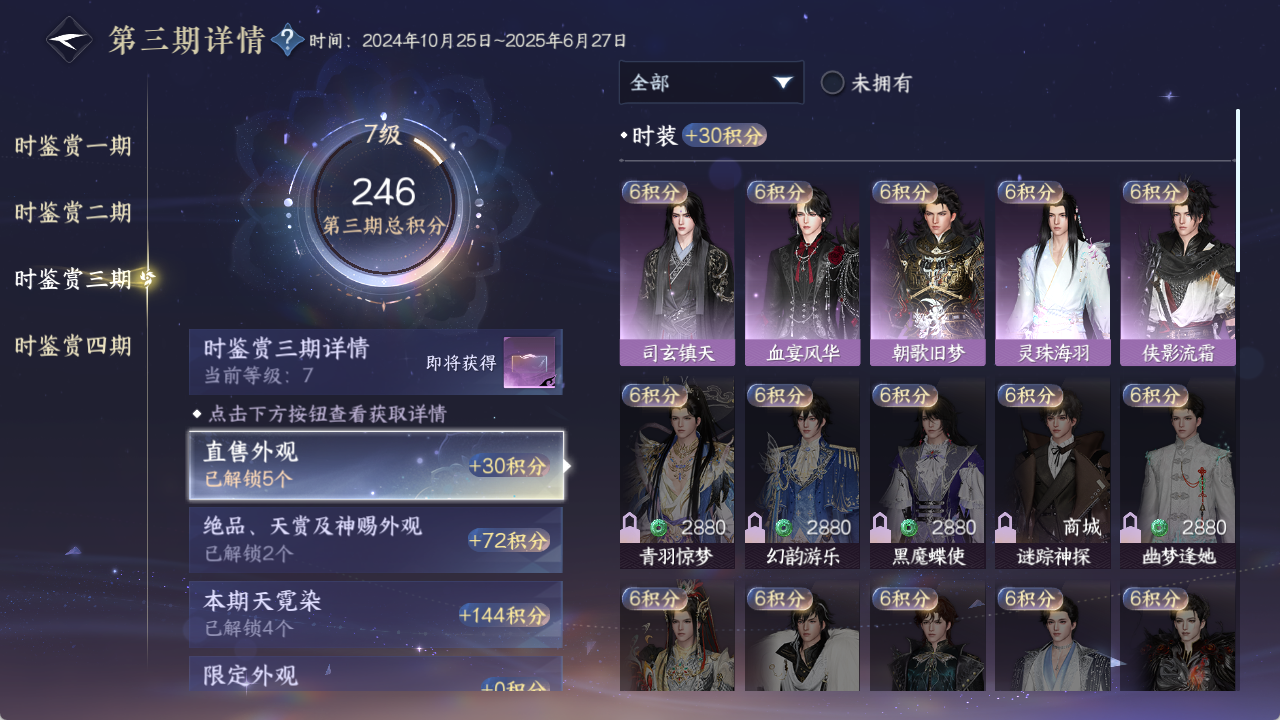Click the jade coin icon on 曲梦逢她
The width and height of the screenshot is (1280, 720).
click(1158, 527)
